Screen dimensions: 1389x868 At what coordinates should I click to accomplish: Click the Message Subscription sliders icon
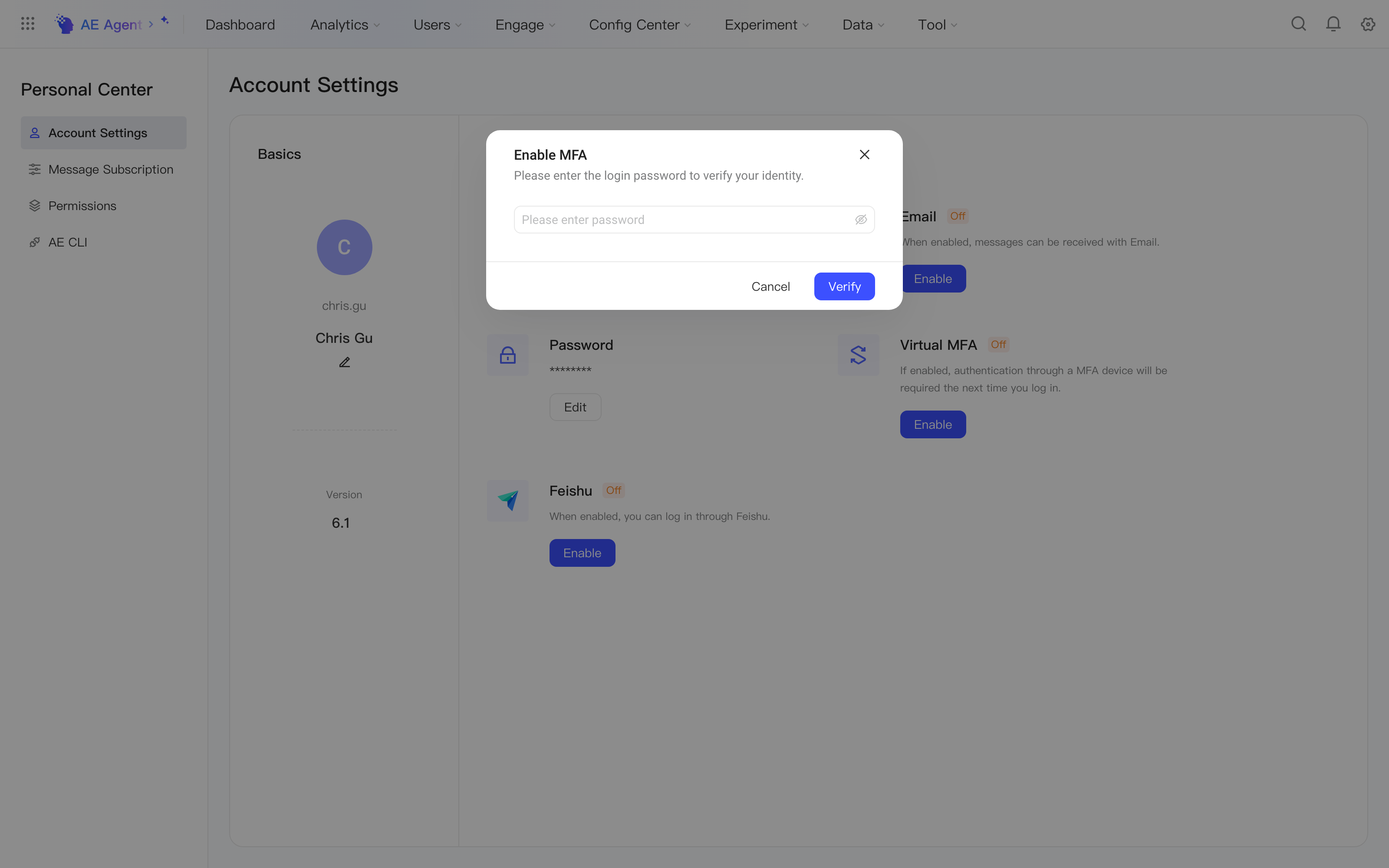(34, 169)
